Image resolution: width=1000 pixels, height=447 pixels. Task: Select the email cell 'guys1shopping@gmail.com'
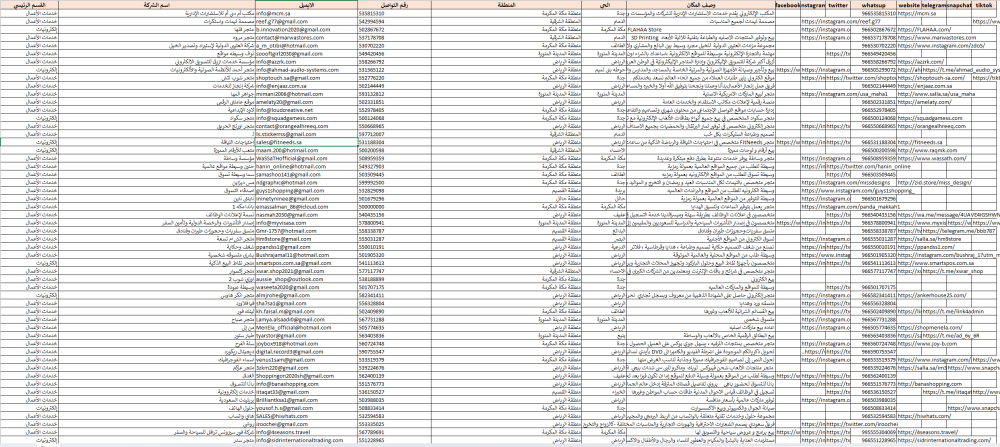point(306,191)
